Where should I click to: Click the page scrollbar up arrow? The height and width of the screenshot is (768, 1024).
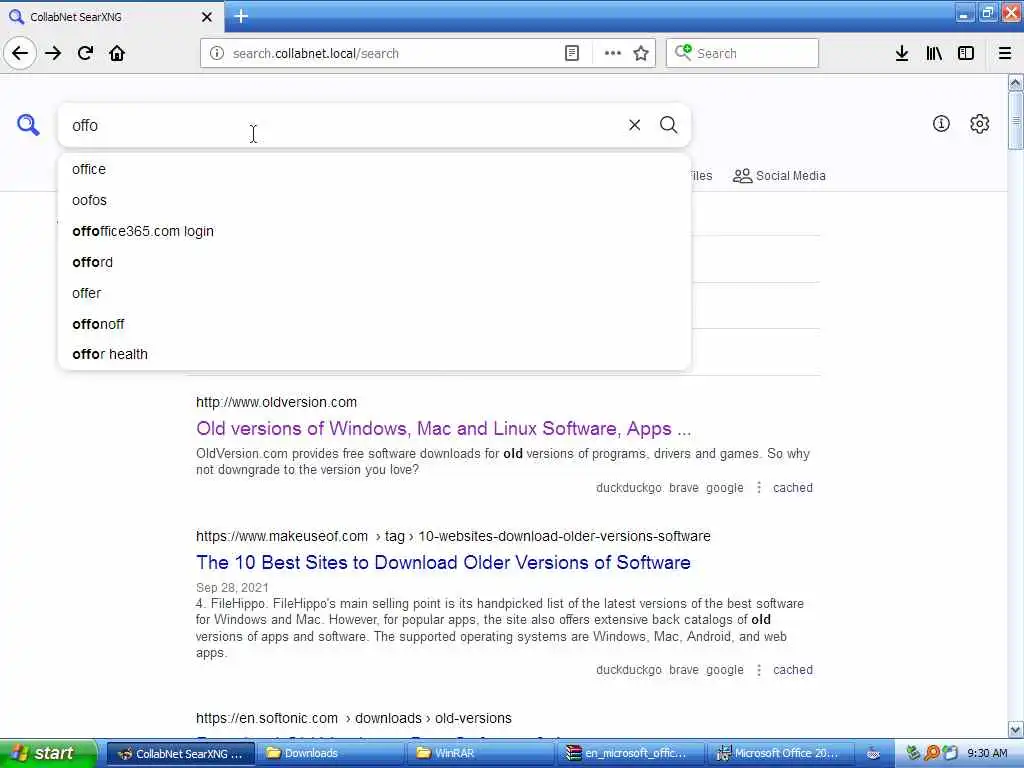pyautogui.click(x=1015, y=82)
